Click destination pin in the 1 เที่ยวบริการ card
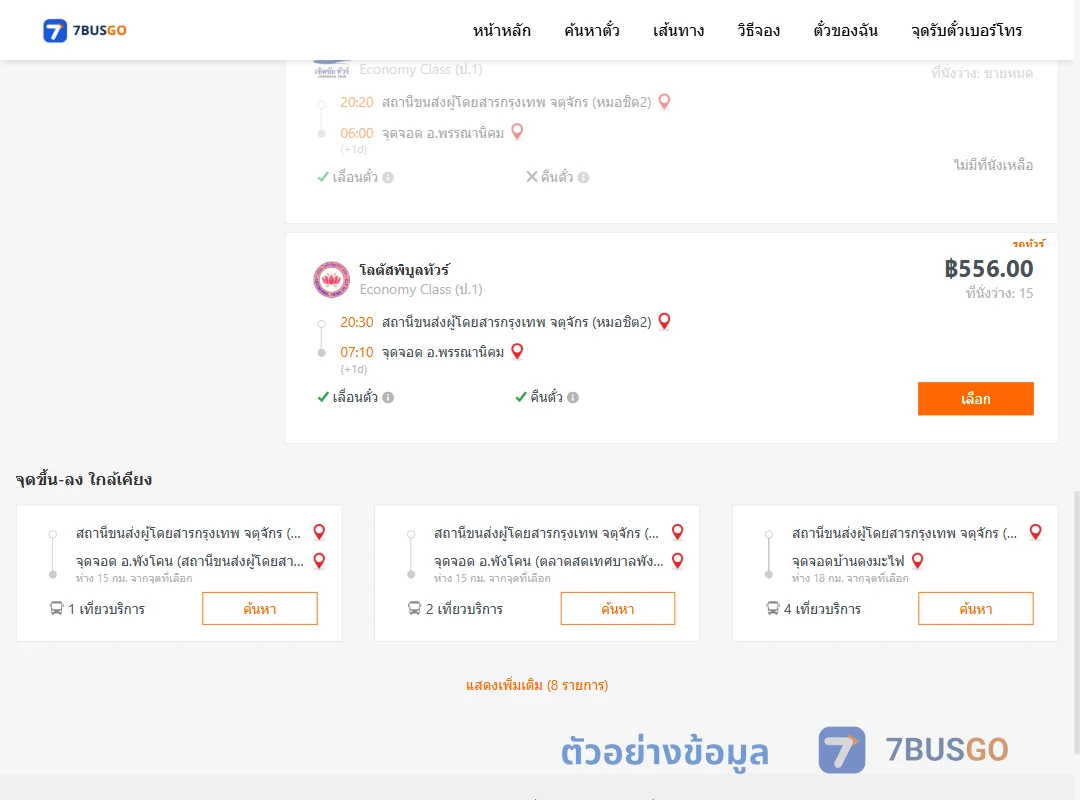This screenshot has width=1080, height=800. [x=319, y=561]
